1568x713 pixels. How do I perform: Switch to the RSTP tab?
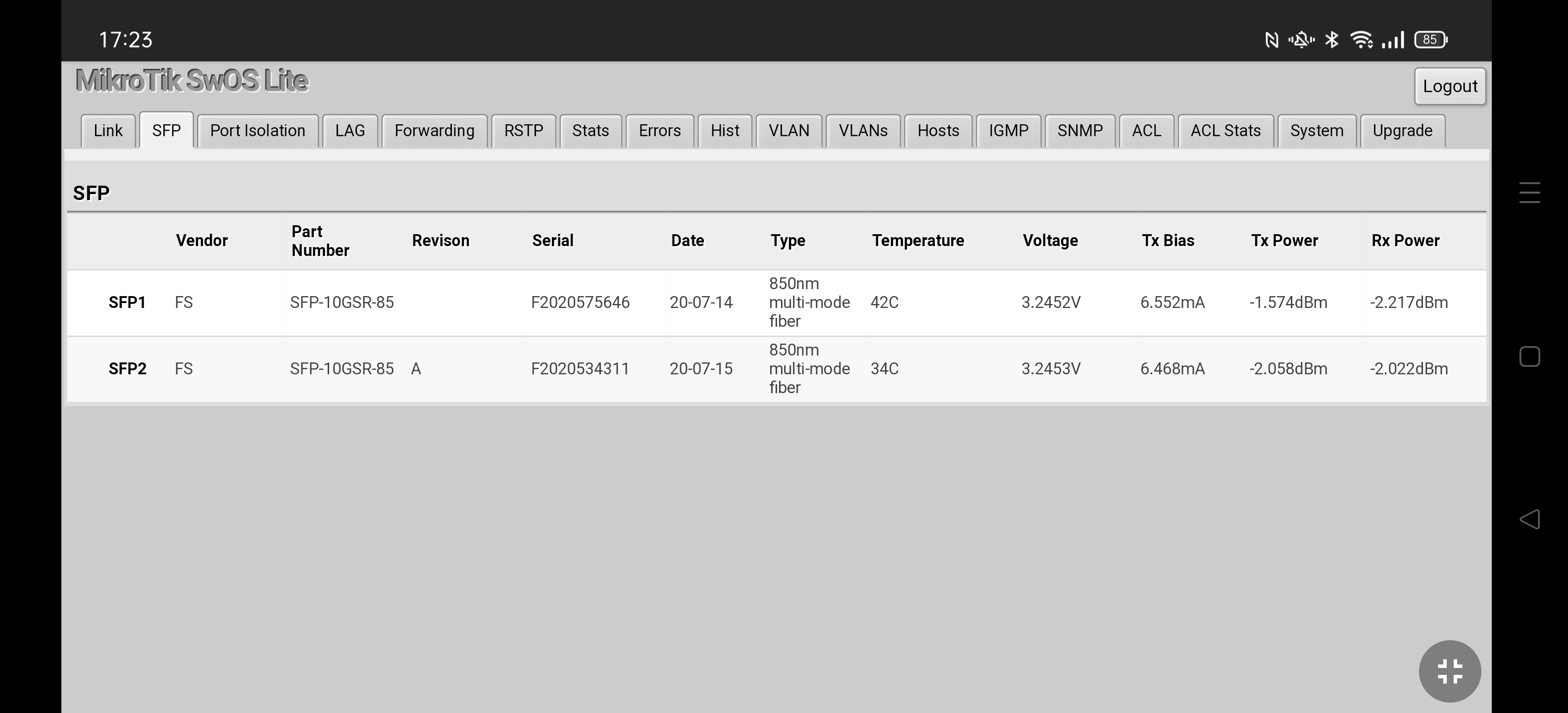coord(524,131)
